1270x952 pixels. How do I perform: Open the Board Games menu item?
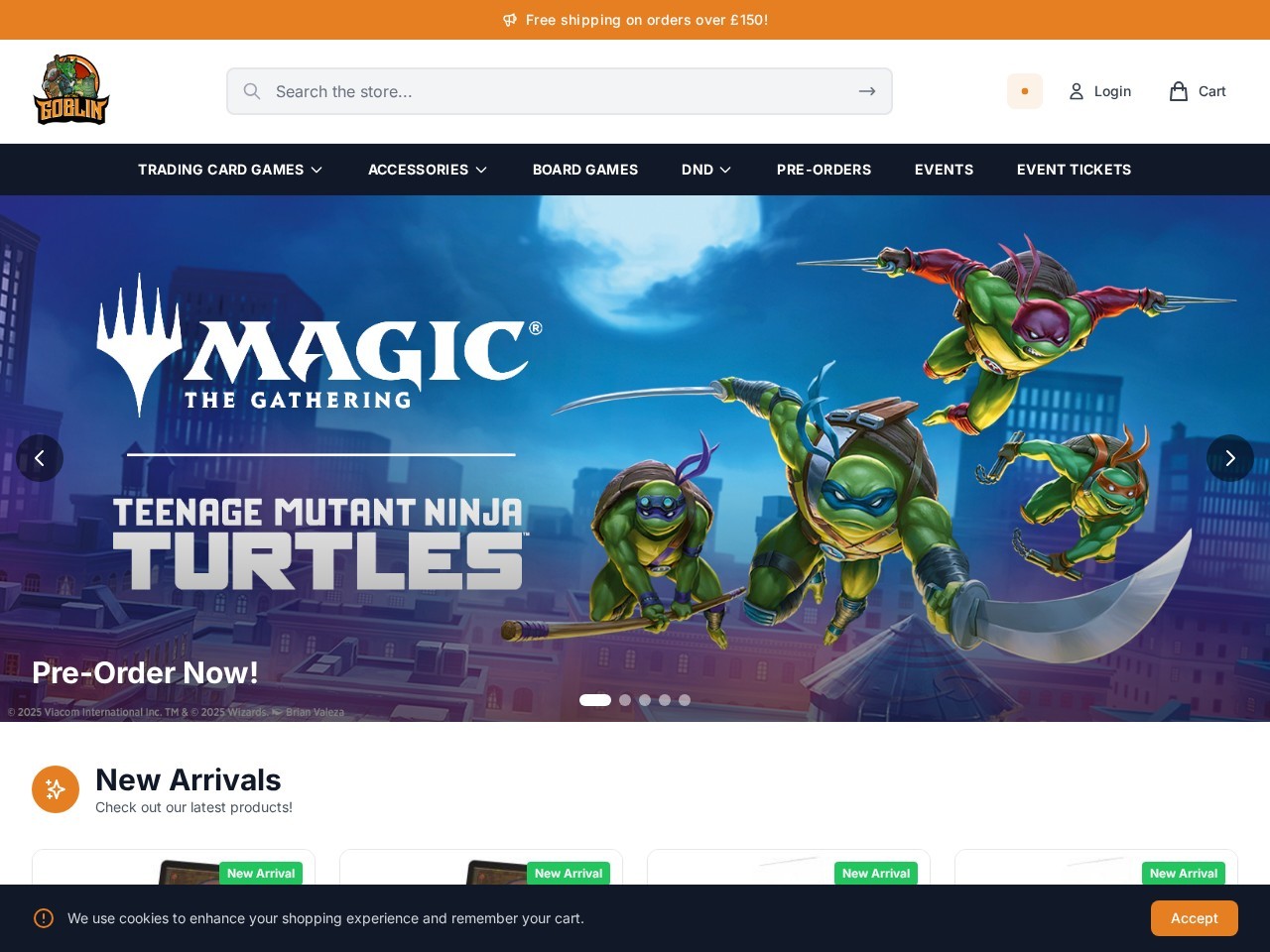click(585, 170)
